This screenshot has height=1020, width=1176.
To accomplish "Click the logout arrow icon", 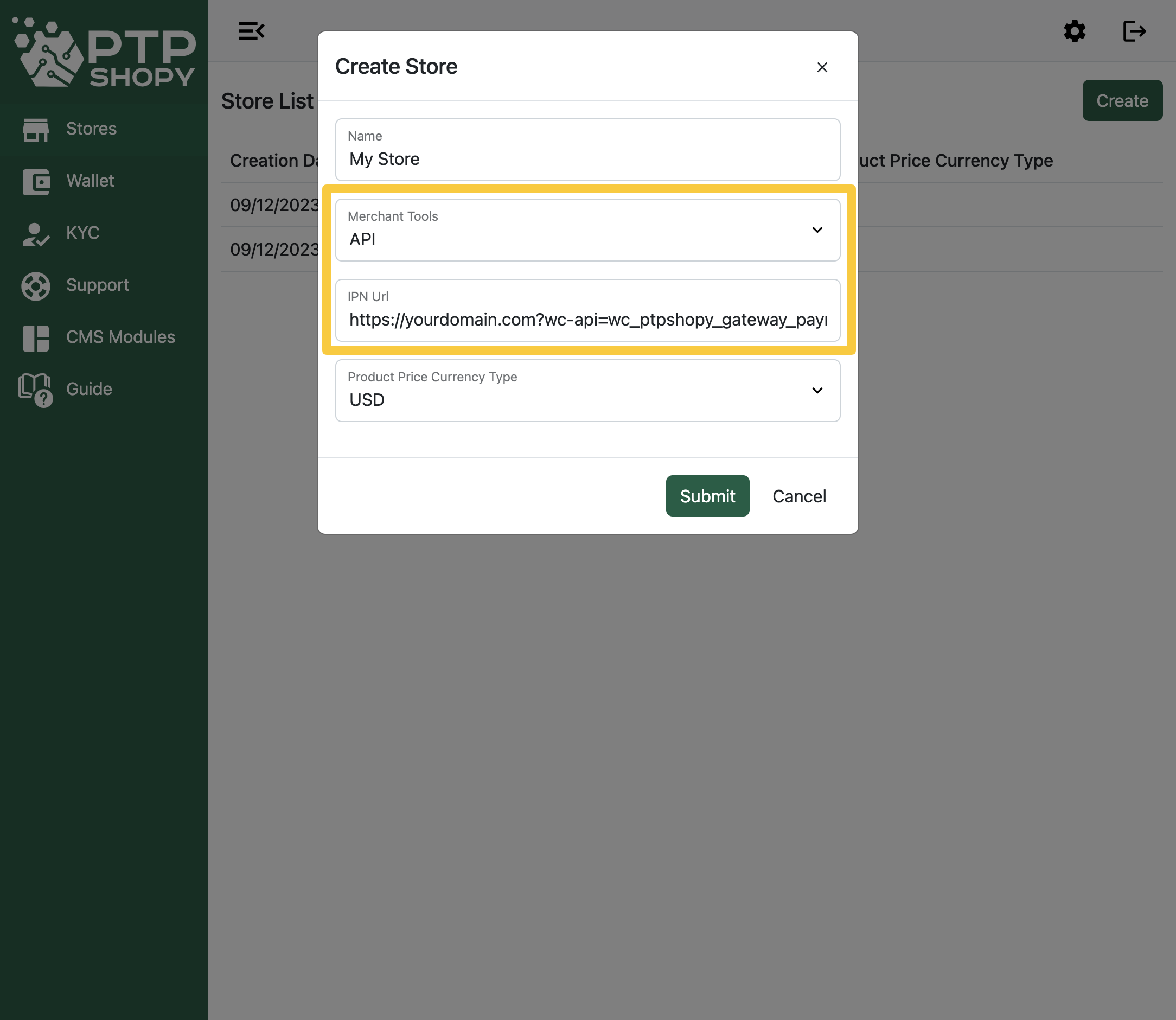I will point(1134,31).
